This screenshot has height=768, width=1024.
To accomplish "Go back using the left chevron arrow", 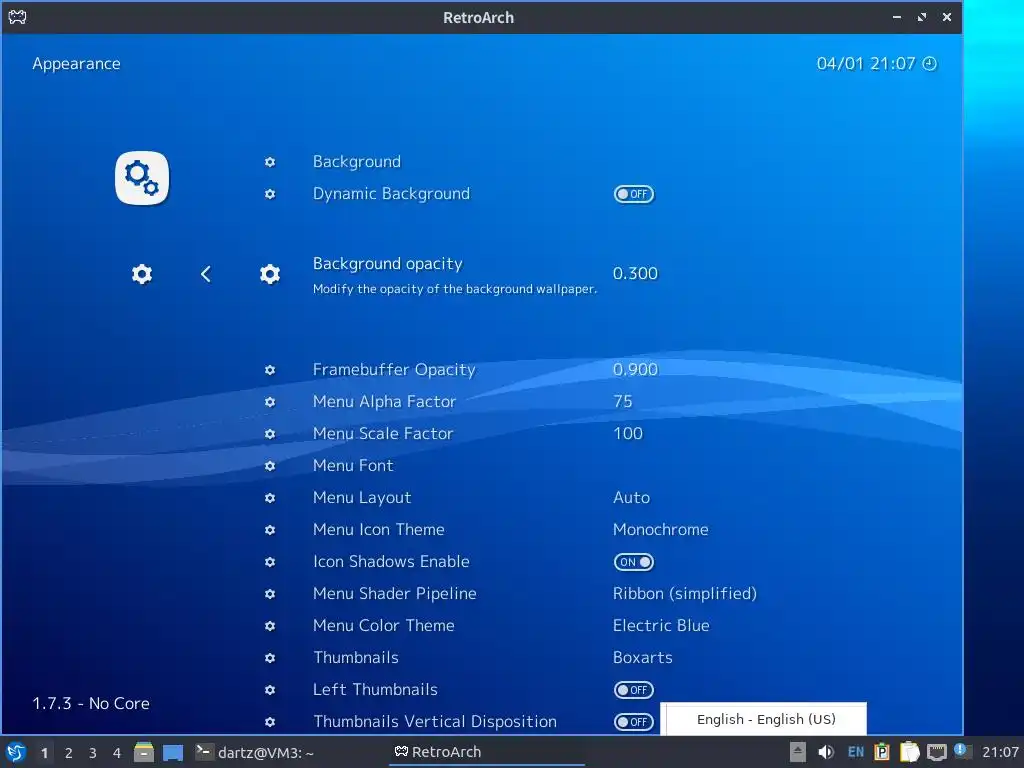I will coord(206,274).
